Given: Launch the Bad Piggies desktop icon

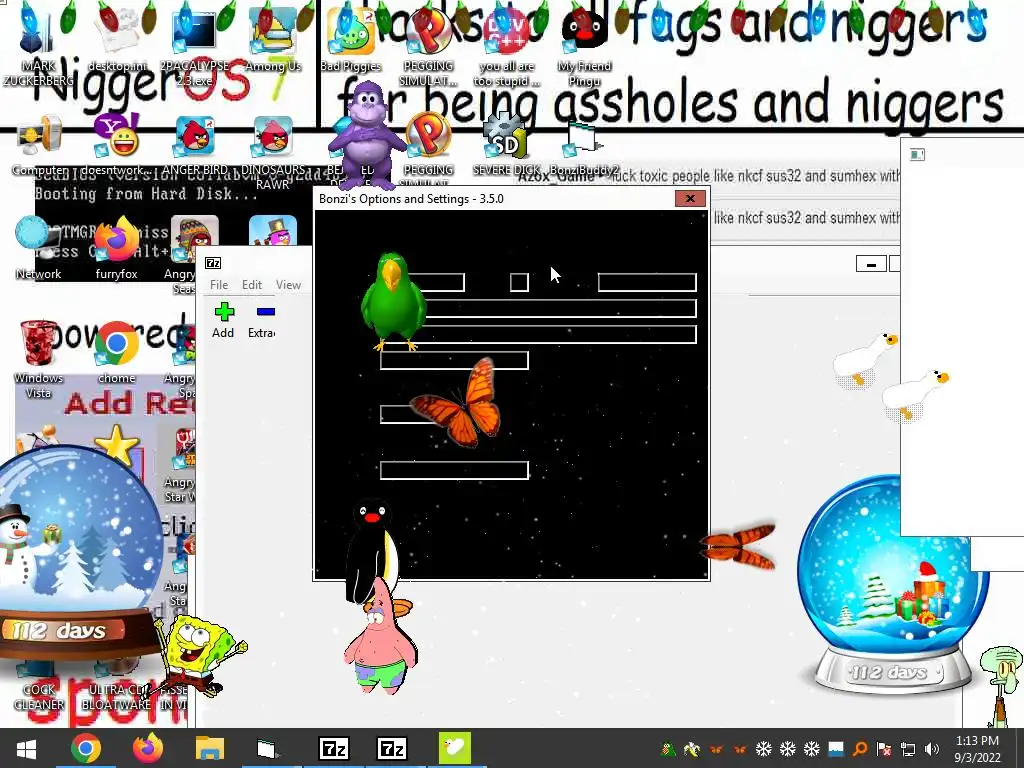Looking at the screenshot, I should tap(351, 39).
